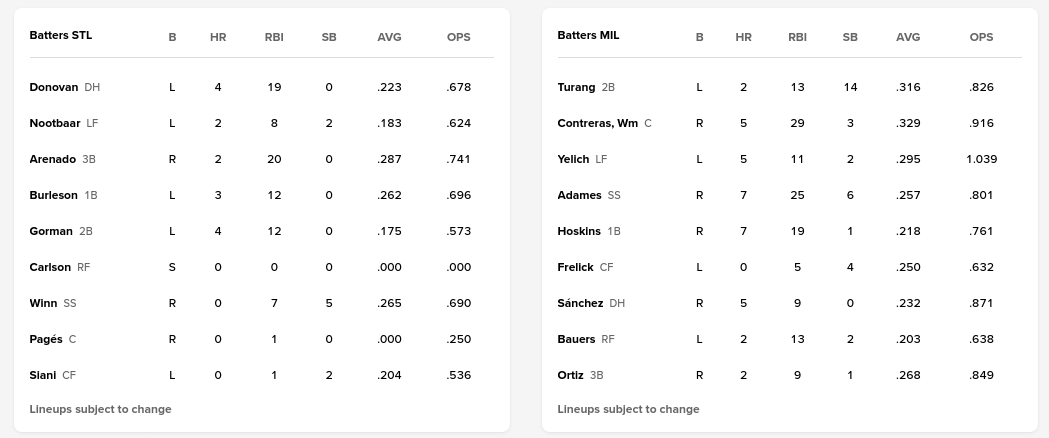This screenshot has width=1049, height=438.
Task: View Carlson's player page
Action: point(50,267)
